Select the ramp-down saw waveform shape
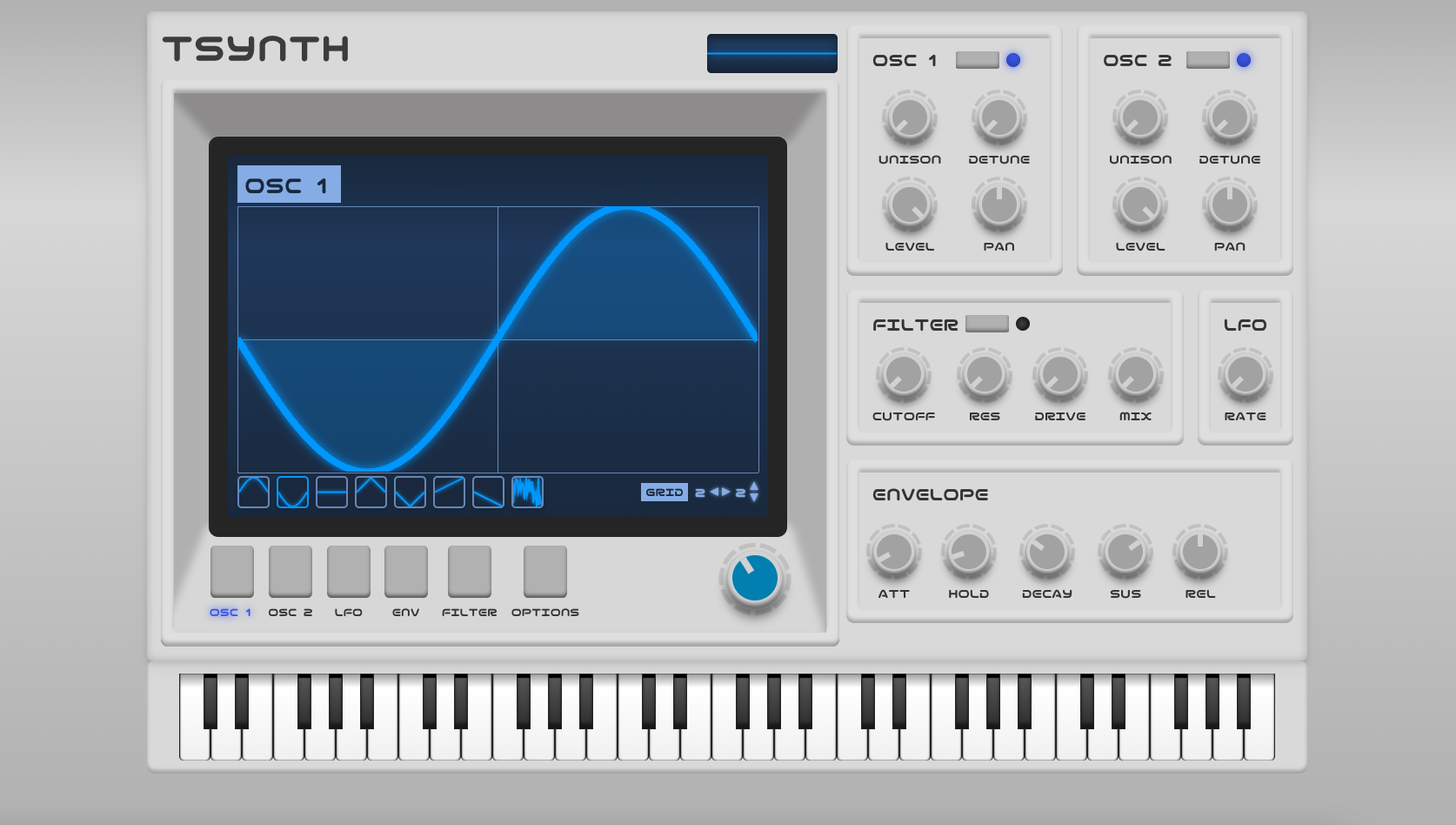The image size is (1456, 825). (488, 493)
